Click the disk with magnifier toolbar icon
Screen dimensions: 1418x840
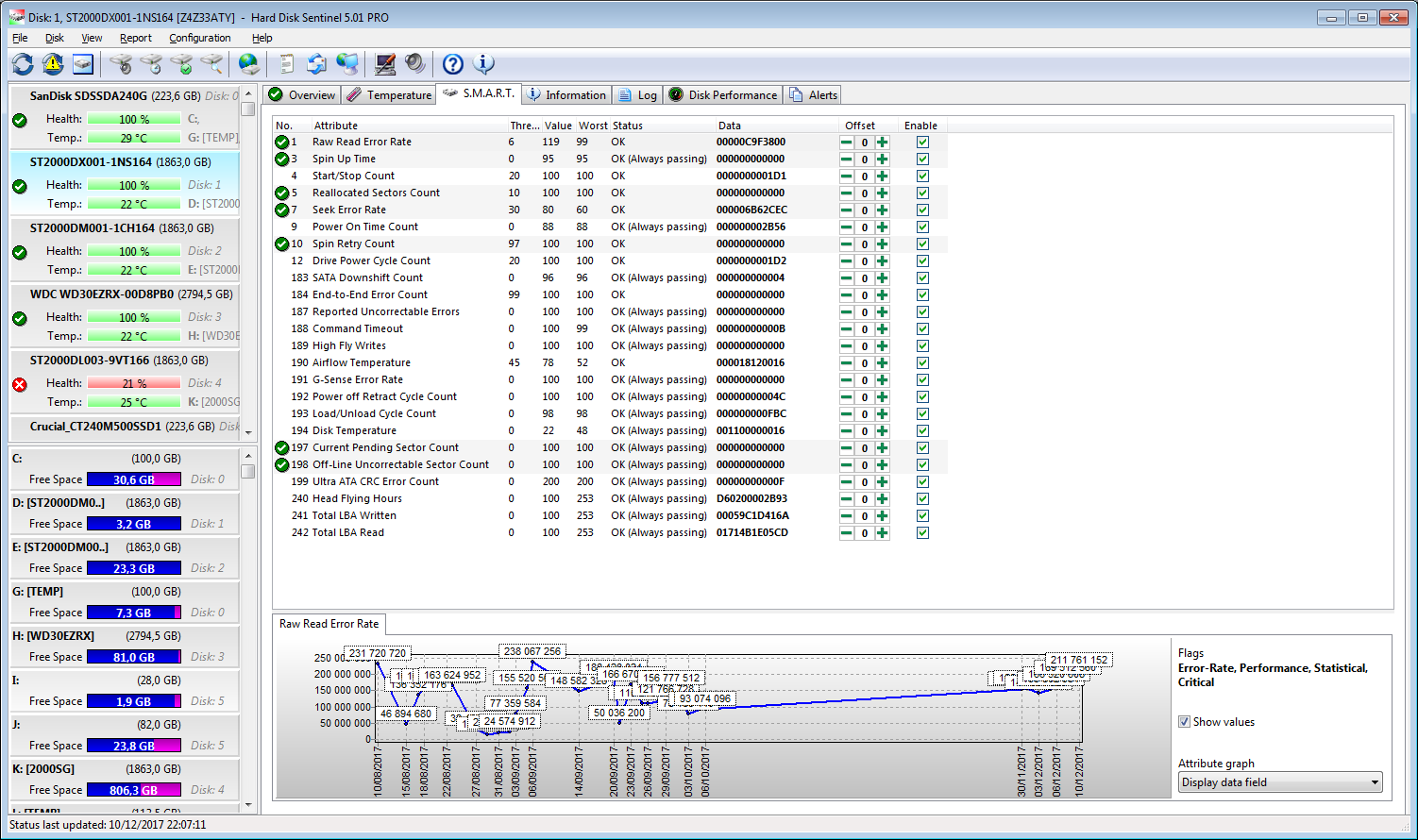(x=211, y=64)
